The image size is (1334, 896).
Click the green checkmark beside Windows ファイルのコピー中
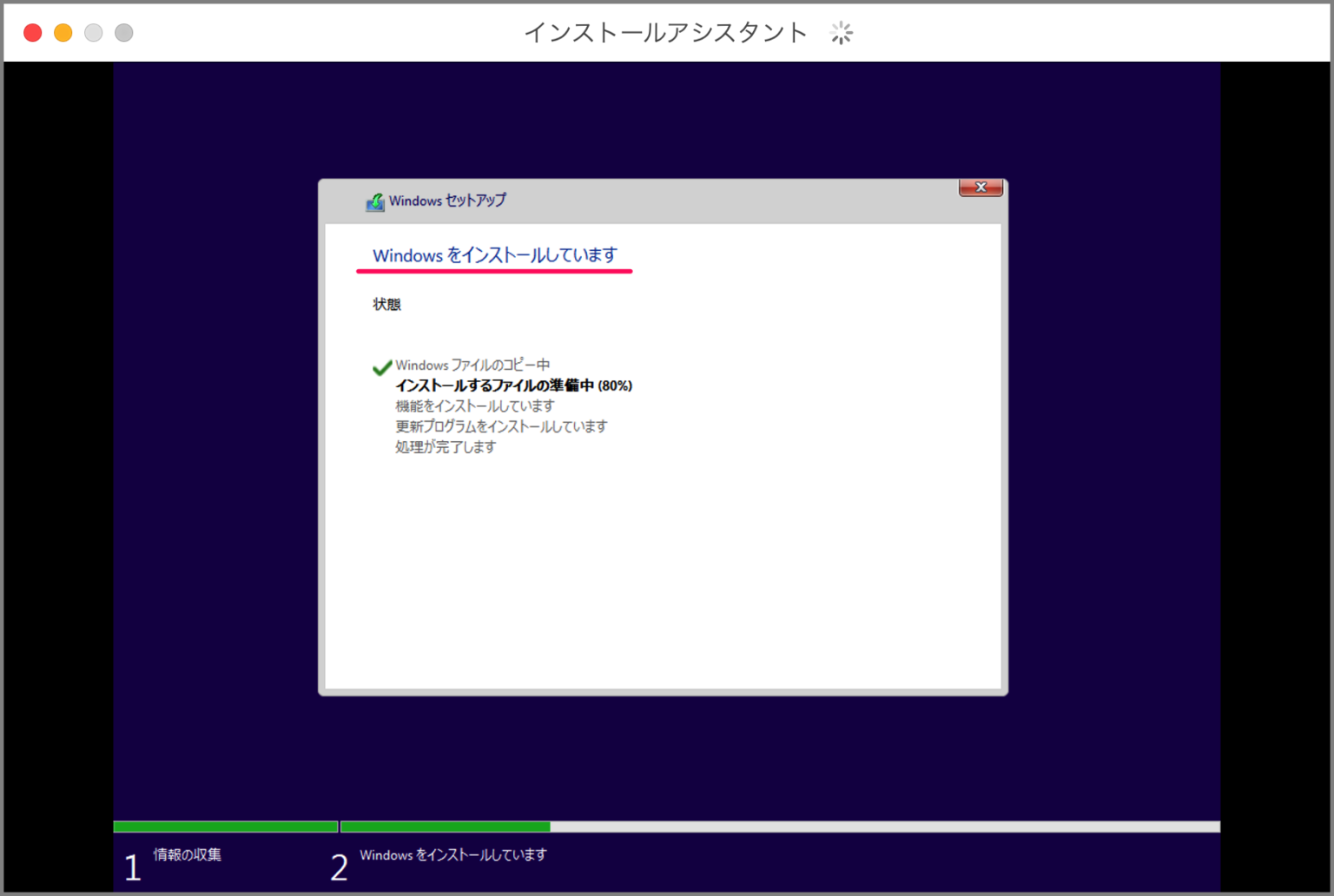tap(381, 367)
